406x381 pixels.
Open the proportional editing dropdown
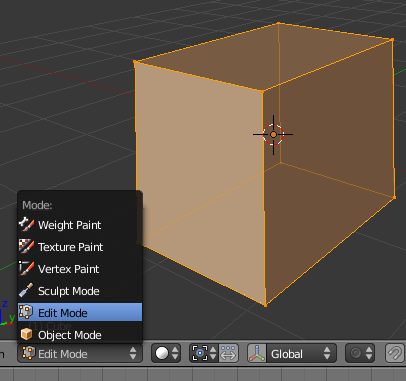360,353
